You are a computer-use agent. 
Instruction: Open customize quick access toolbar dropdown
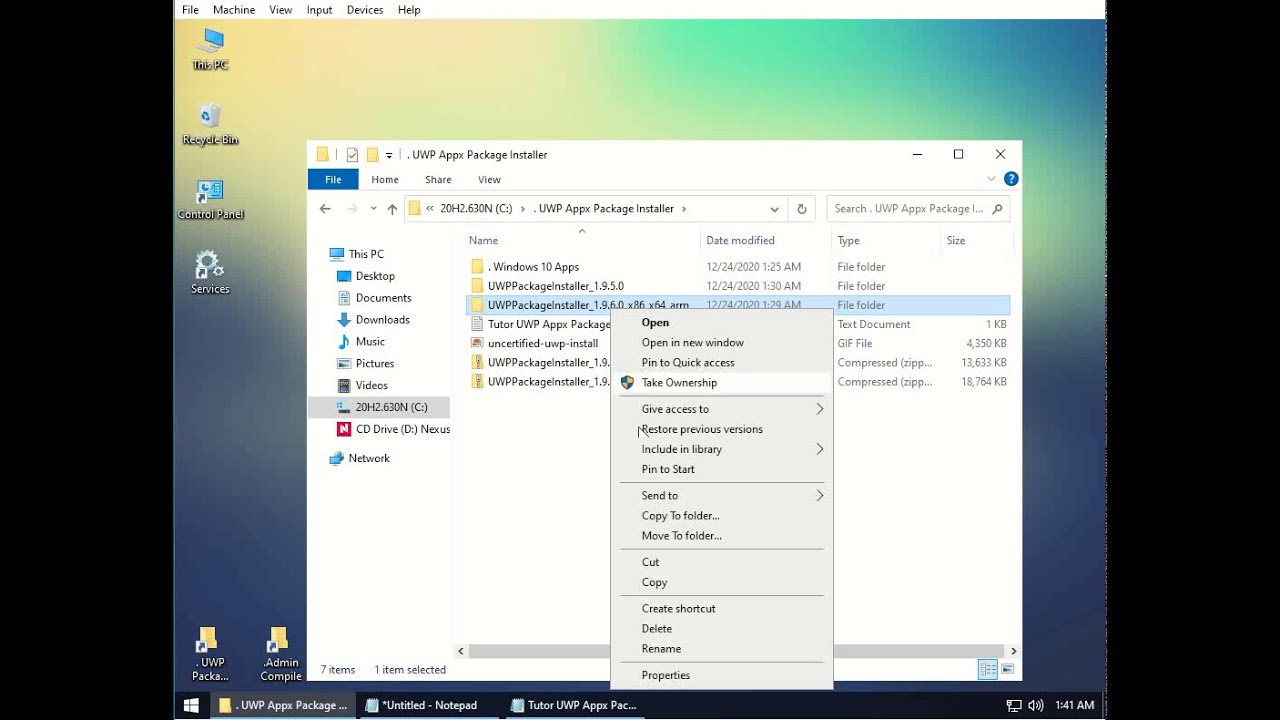click(389, 155)
